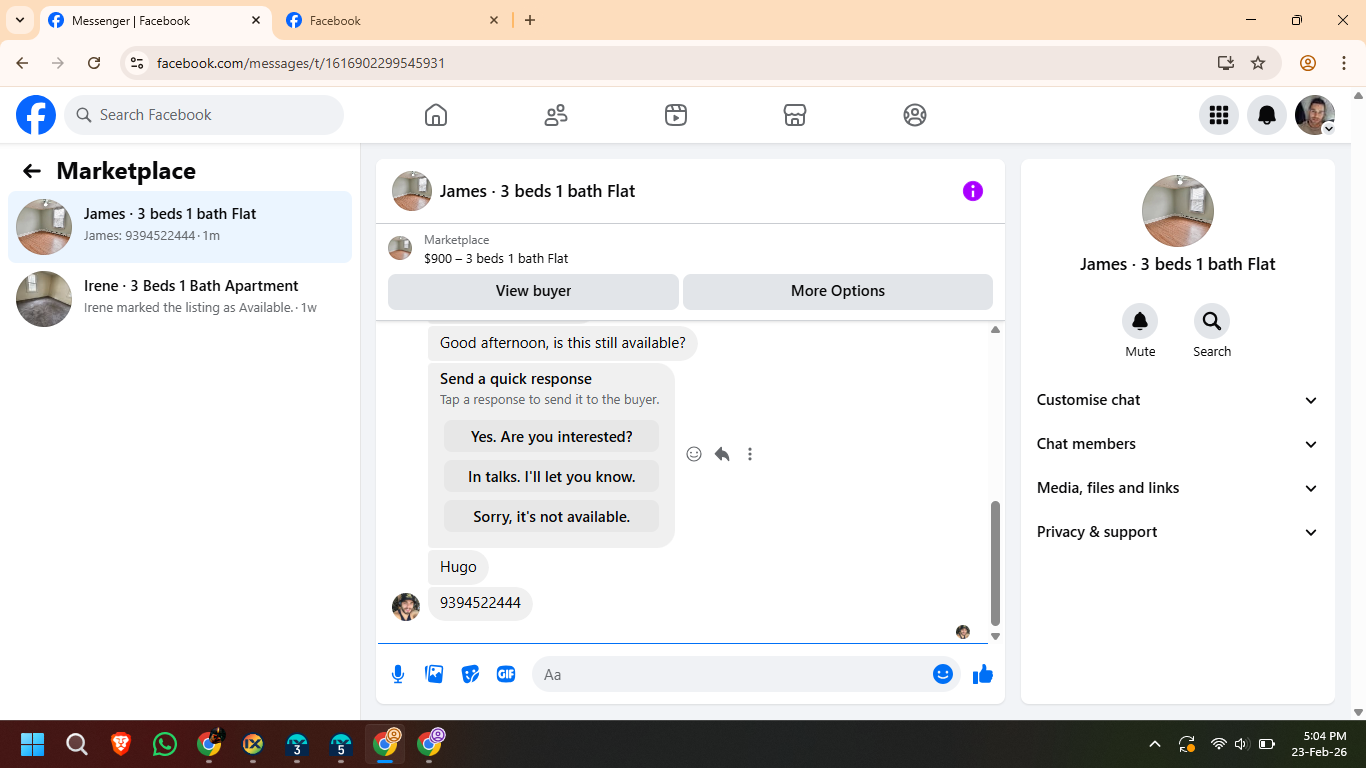This screenshot has height=768, width=1366.
Task: Send a voice clip with the microphone icon
Action: point(398,674)
